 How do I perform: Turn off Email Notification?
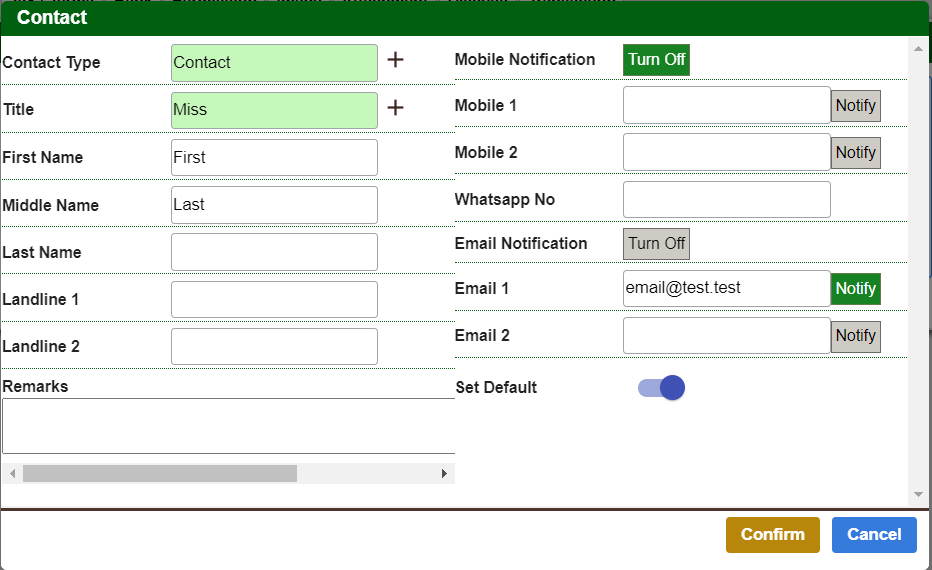click(656, 244)
